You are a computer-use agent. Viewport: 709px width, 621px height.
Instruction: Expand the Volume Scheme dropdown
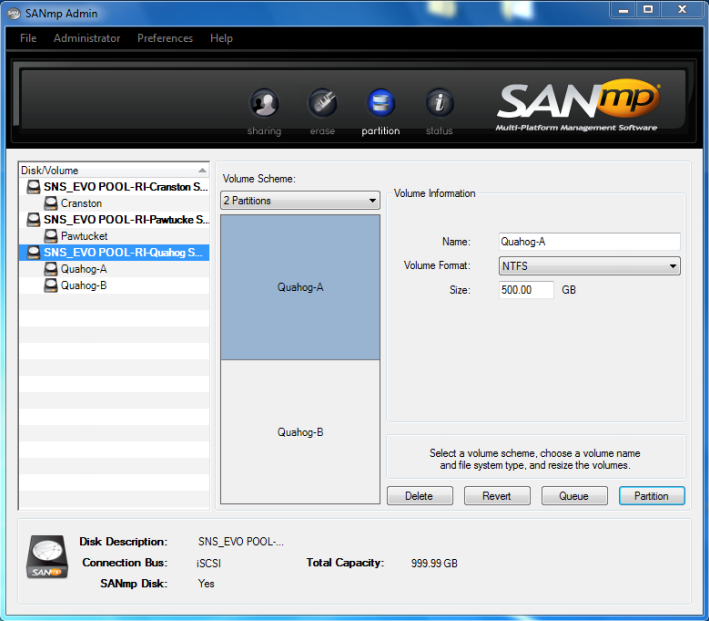(300, 200)
